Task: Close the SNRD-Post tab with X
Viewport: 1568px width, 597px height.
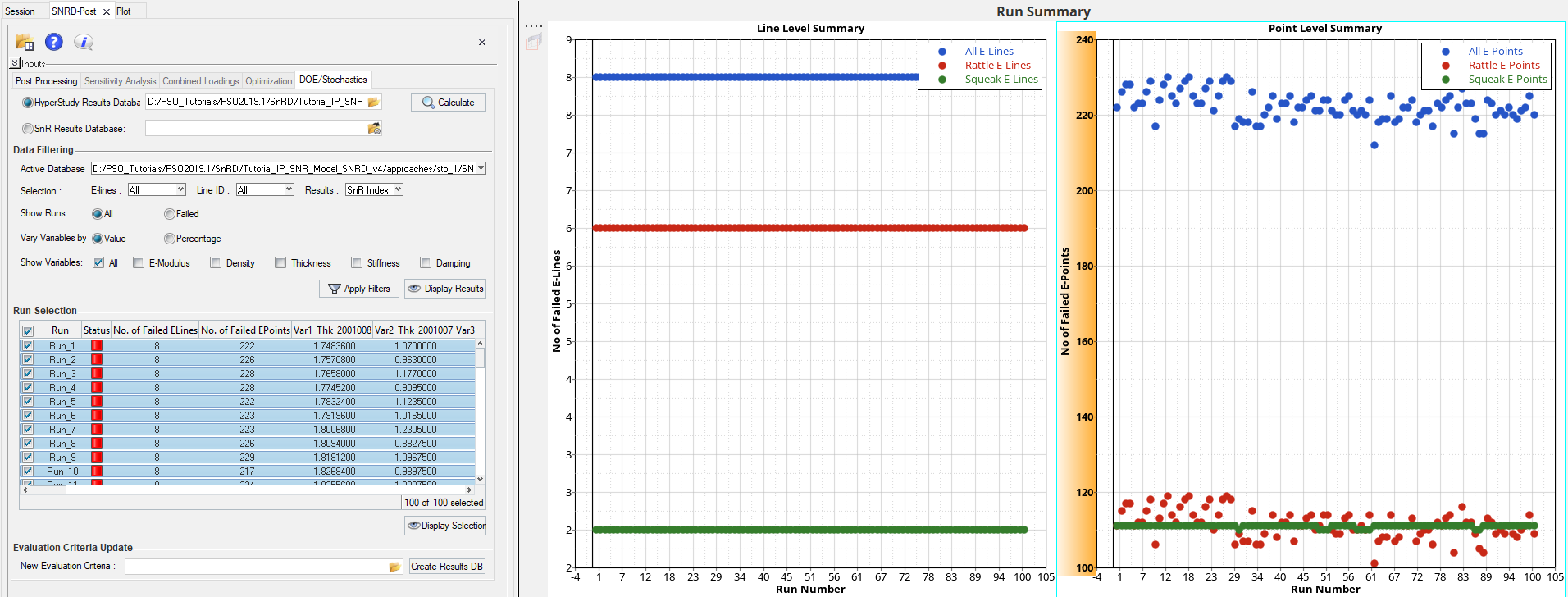Action: (x=107, y=11)
